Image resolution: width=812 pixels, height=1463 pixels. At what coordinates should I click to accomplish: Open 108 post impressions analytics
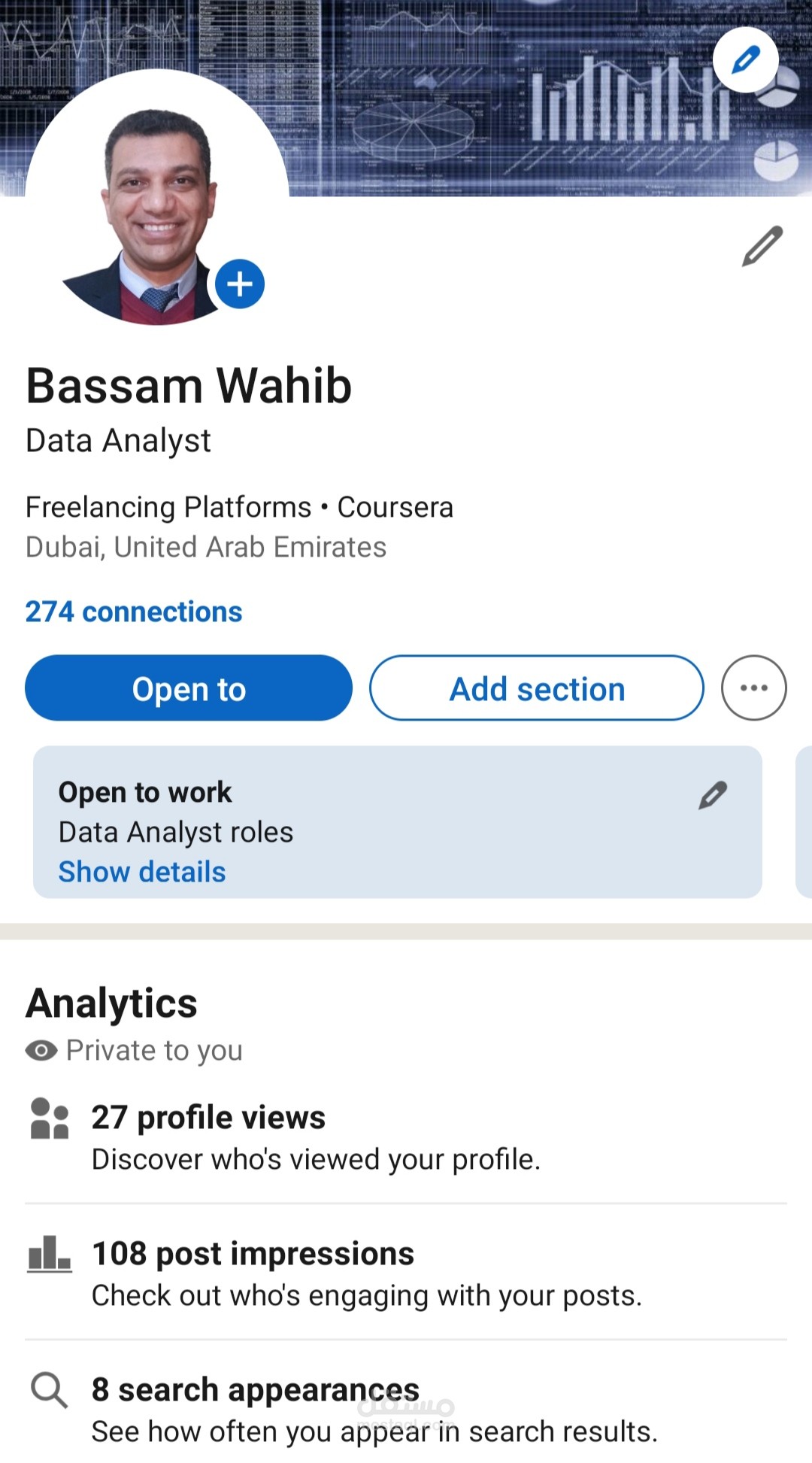point(253,1254)
